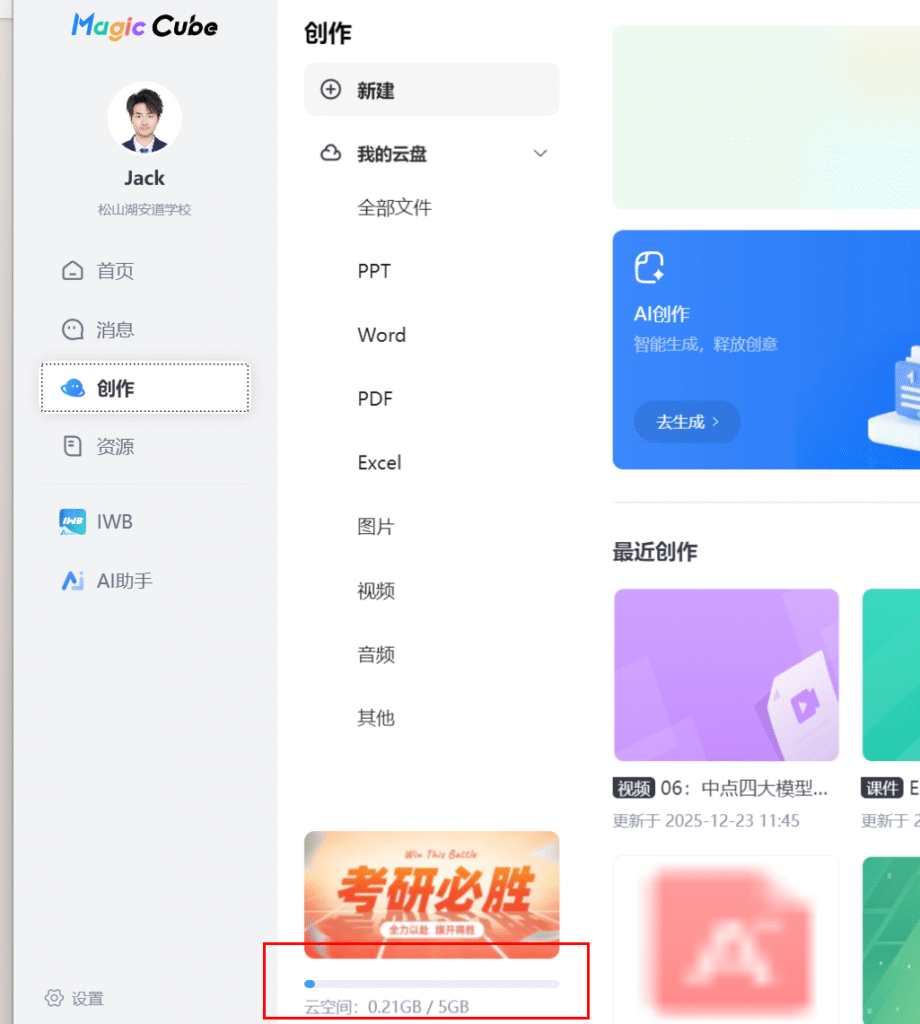Click the 资源 resources icon
Screen dimensions: 920x1024
pyautogui.click(x=72, y=447)
